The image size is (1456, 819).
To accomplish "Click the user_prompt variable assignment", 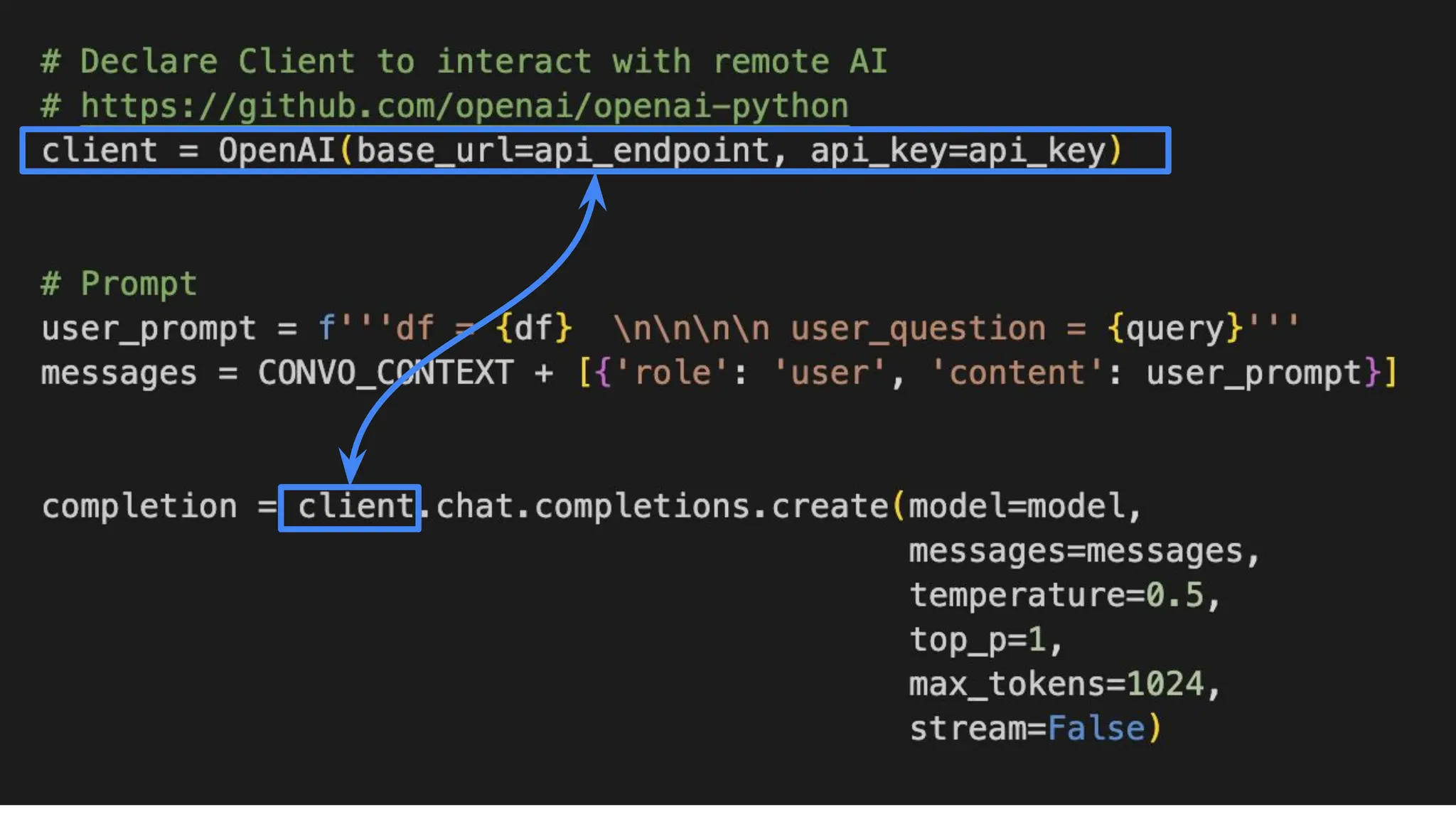I will [x=149, y=328].
